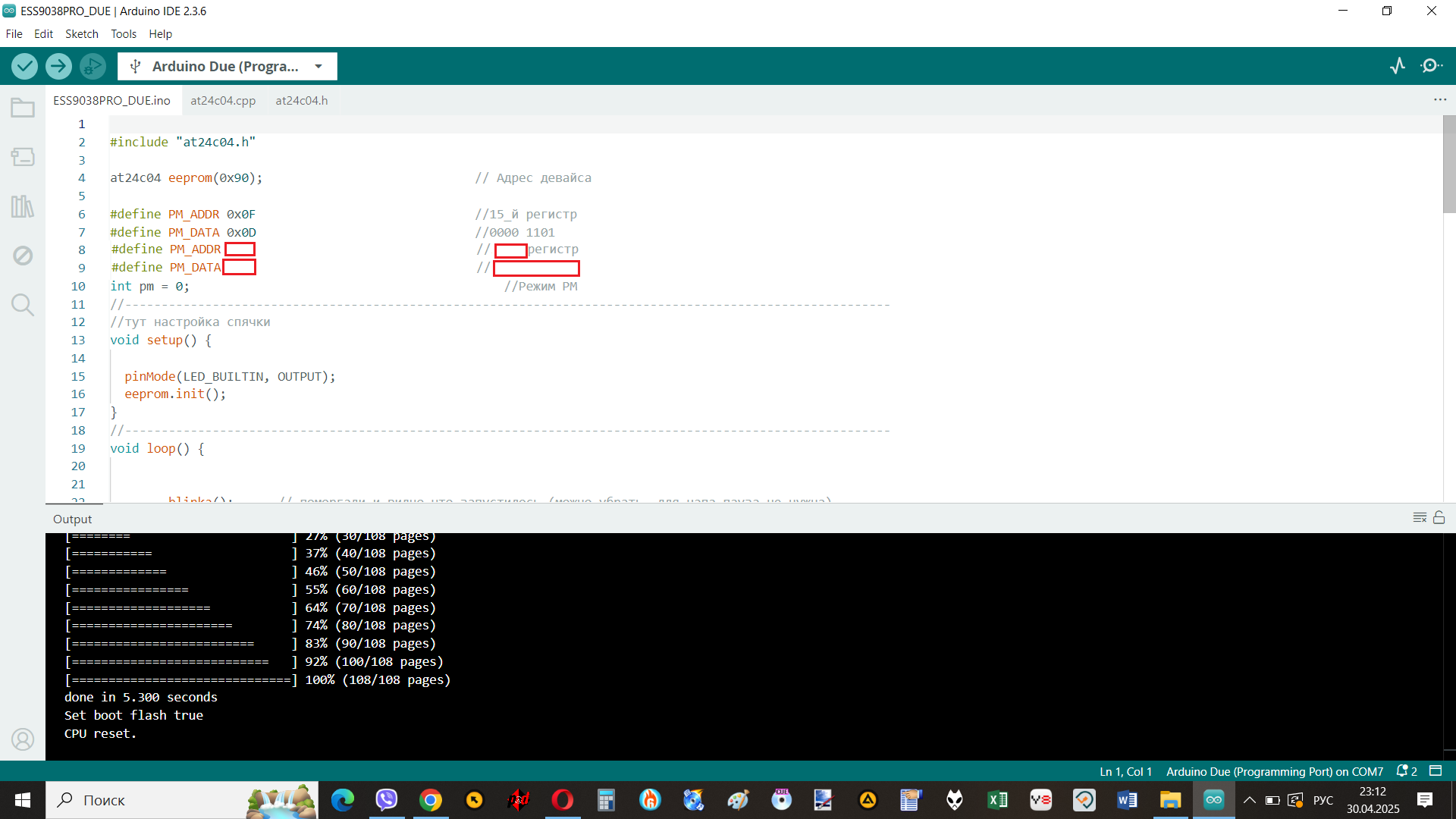This screenshot has height=819, width=1456.
Task: Switch the РУС keyboard language indicator
Action: [x=1323, y=800]
